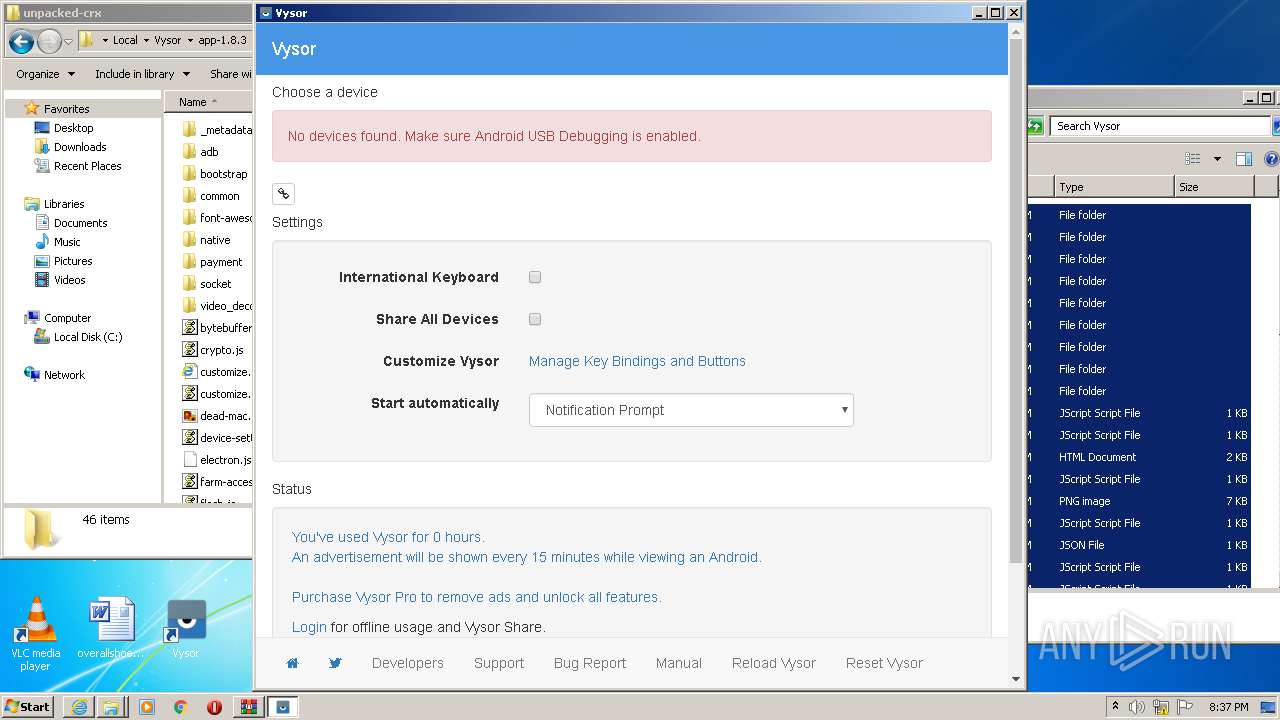
Task: Launch Google Chrome from the taskbar
Action: click(x=181, y=707)
